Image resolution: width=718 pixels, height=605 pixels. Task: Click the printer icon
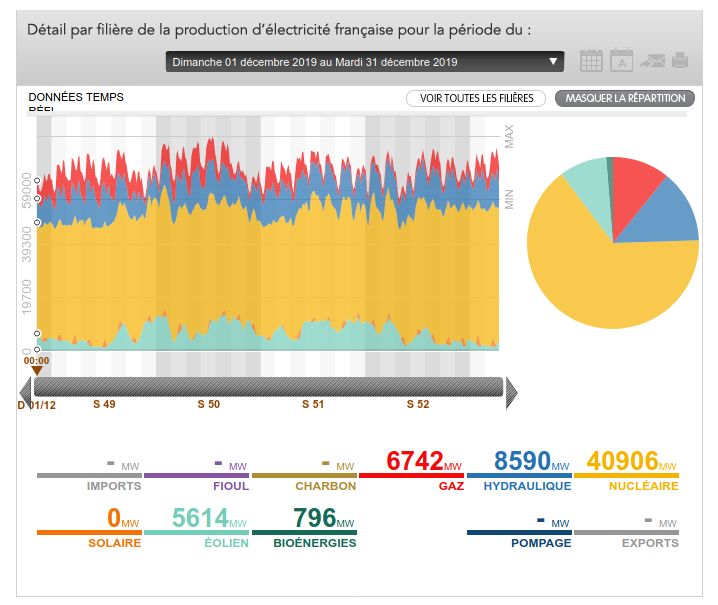[681, 61]
